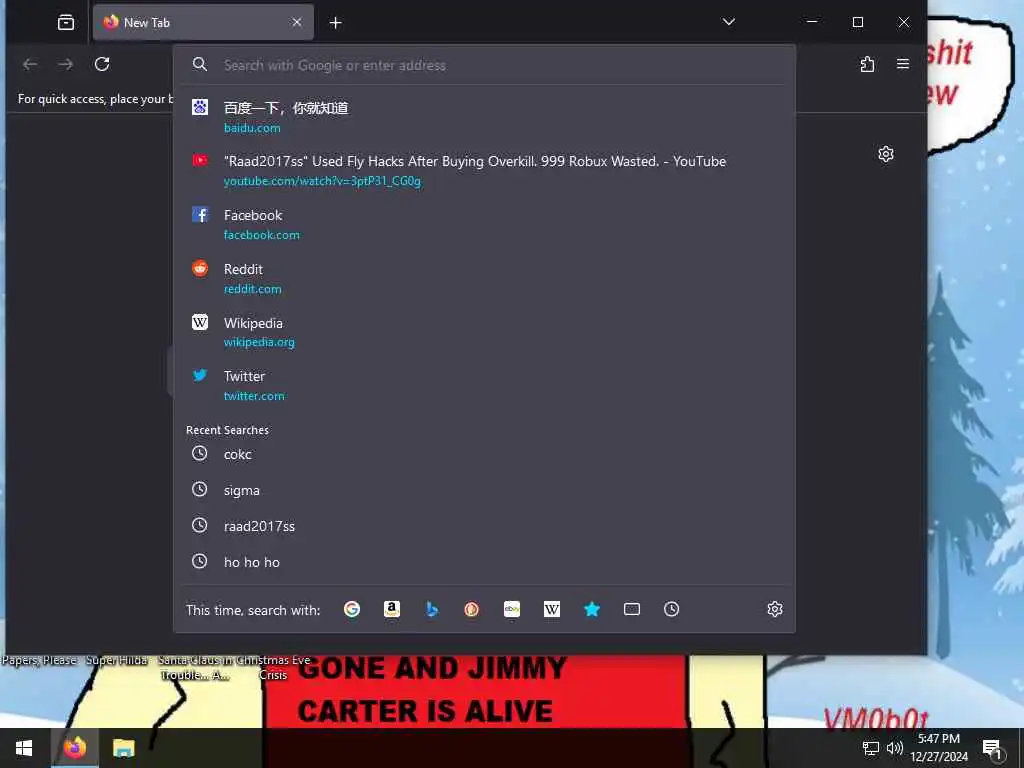Screen dimensions: 1024x768
Task: Open a new tab with plus button
Action: 336,23
